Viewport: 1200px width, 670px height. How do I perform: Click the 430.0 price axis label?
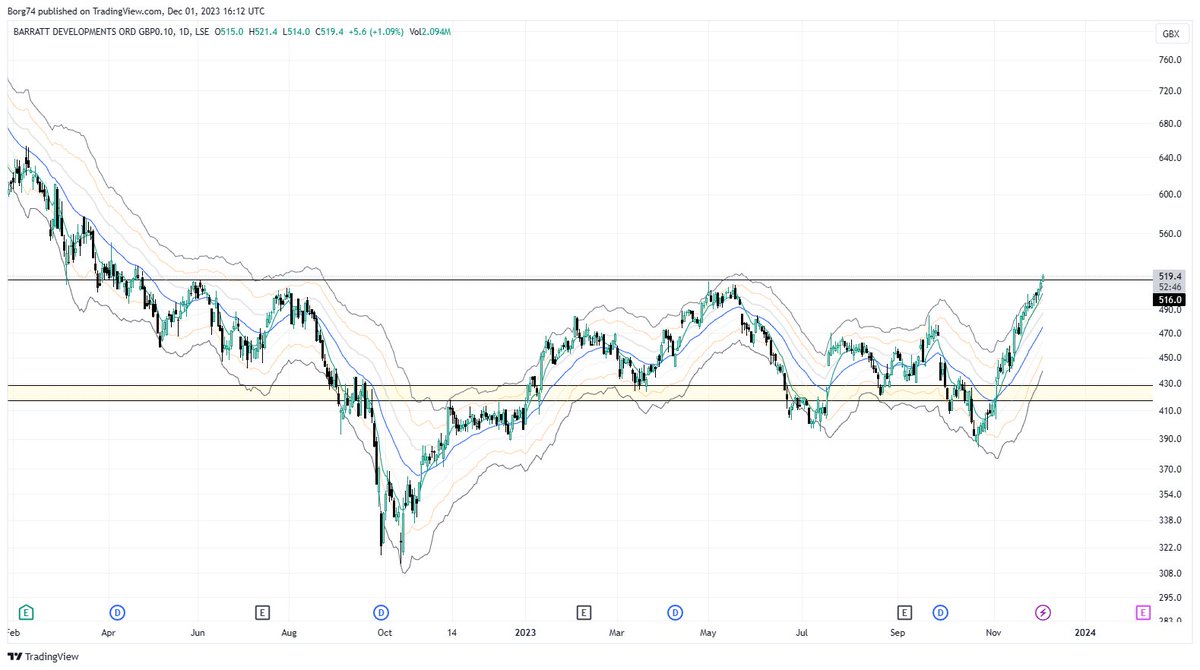pyautogui.click(x=1170, y=384)
